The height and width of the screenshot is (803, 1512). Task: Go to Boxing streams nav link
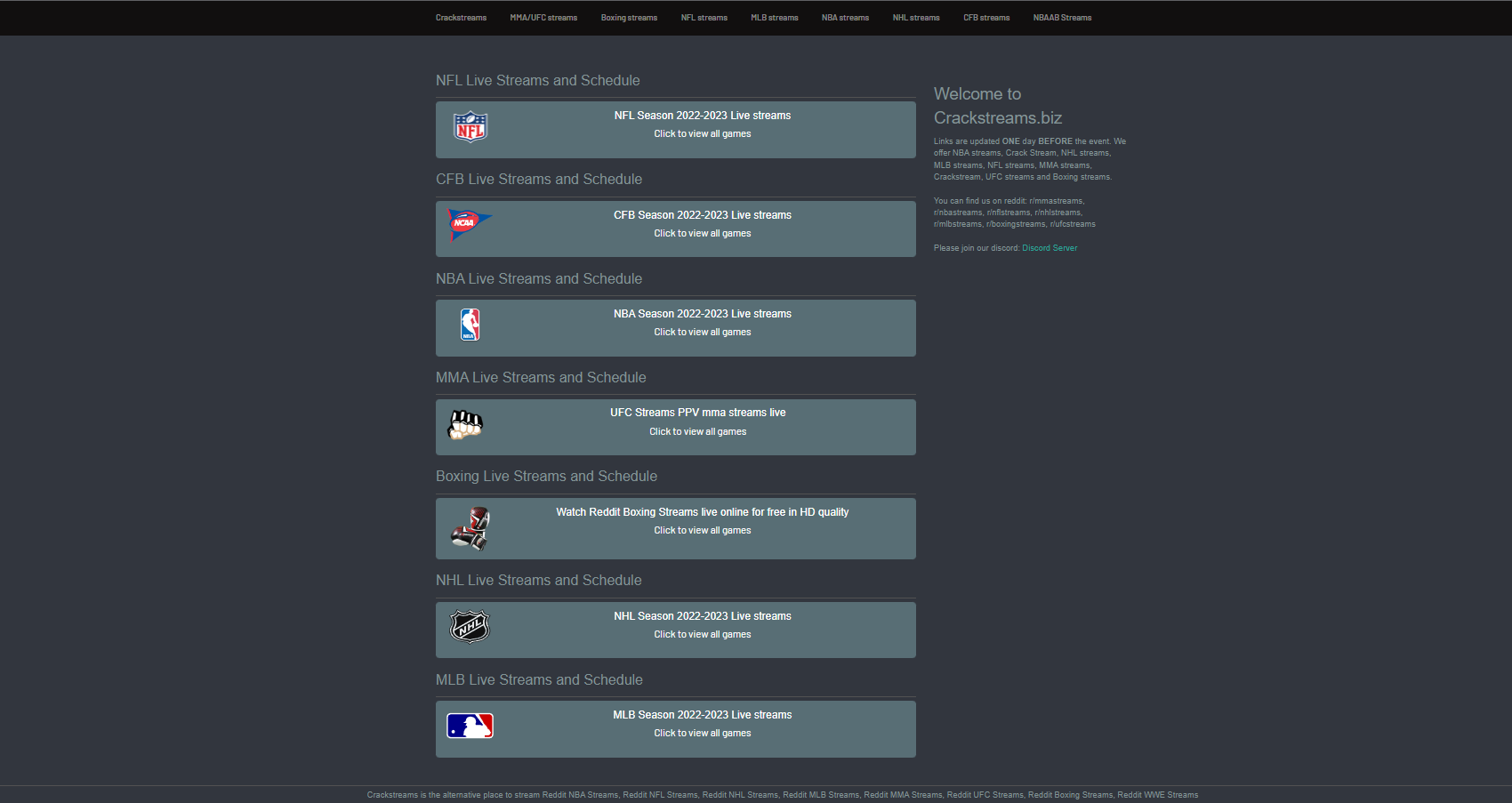(629, 18)
